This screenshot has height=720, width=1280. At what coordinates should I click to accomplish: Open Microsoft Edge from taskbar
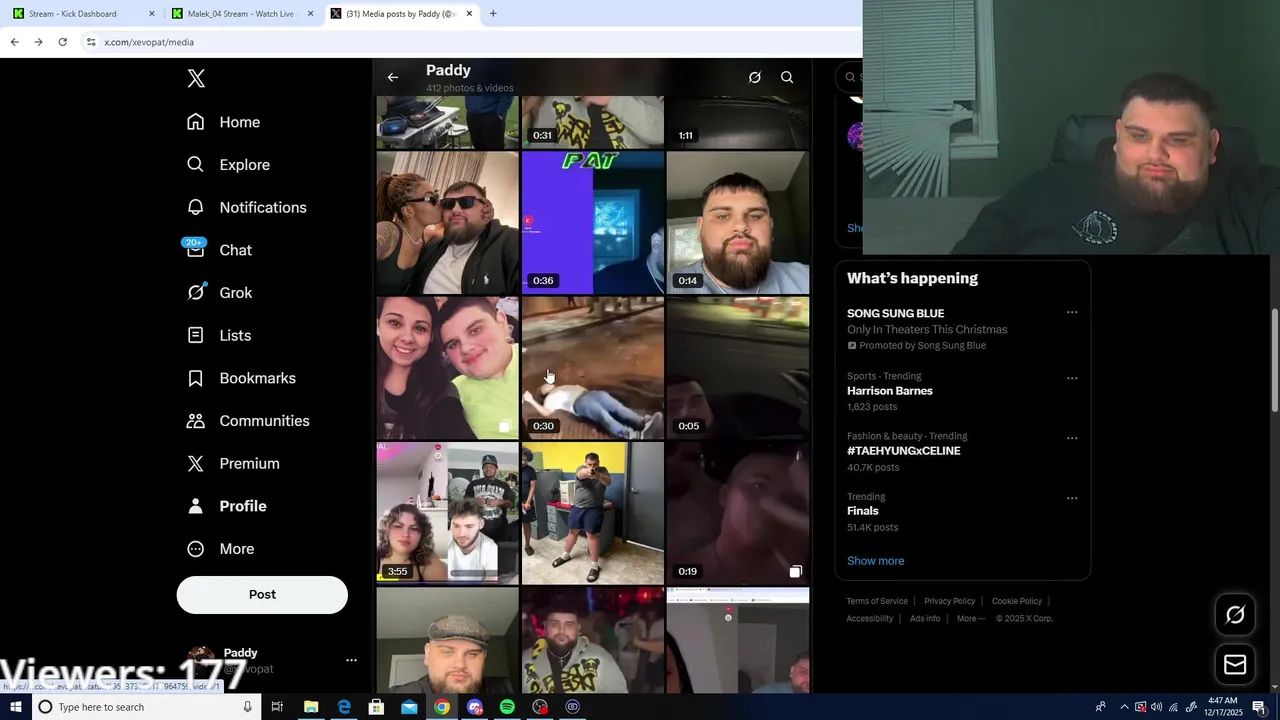click(x=344, y=707)
